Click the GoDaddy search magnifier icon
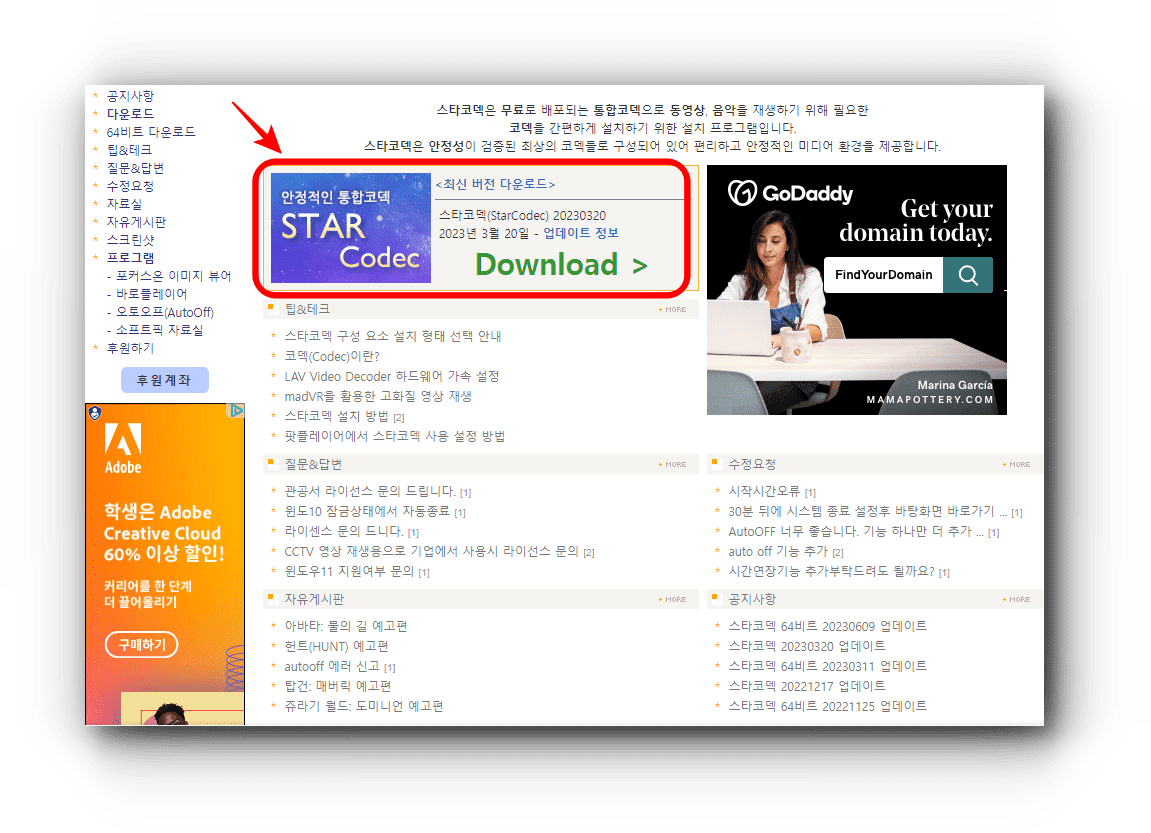Viewport: 1151px width, 833px height. (967, 275)
